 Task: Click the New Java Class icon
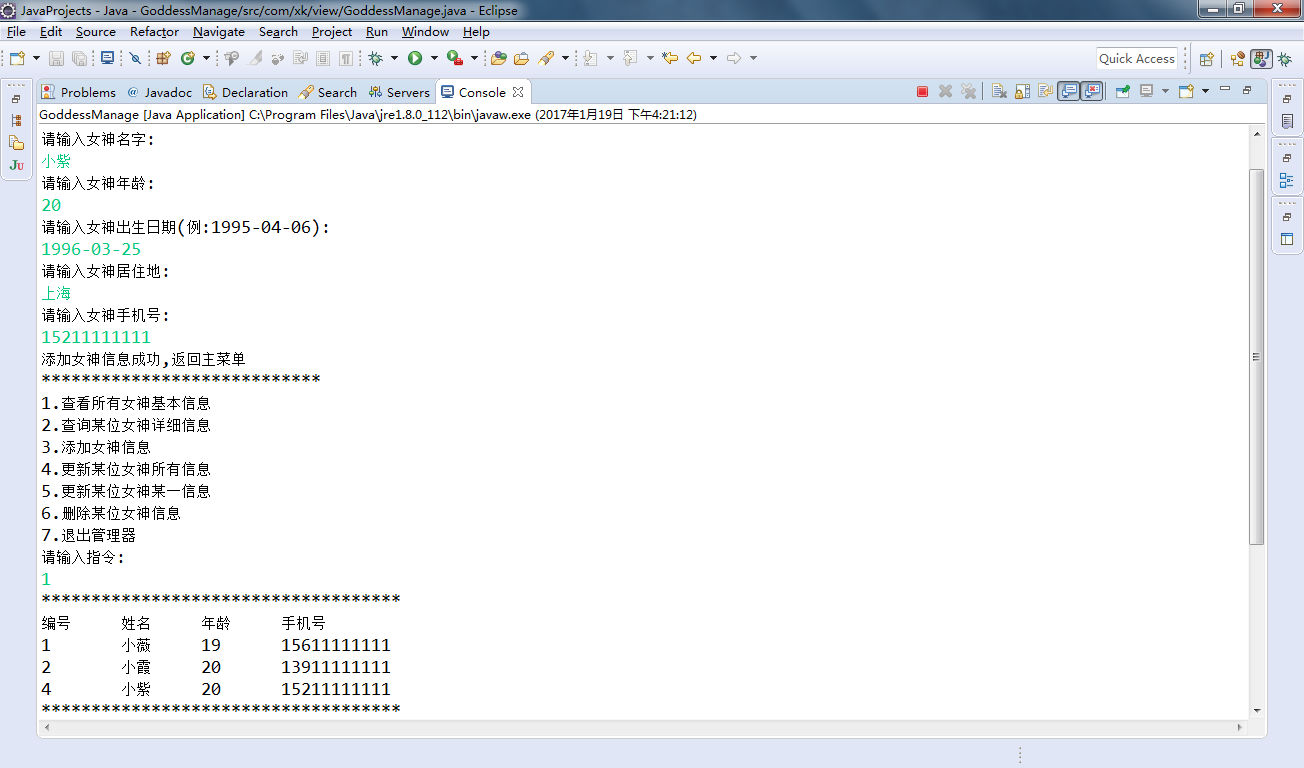[x=187, y=58]
